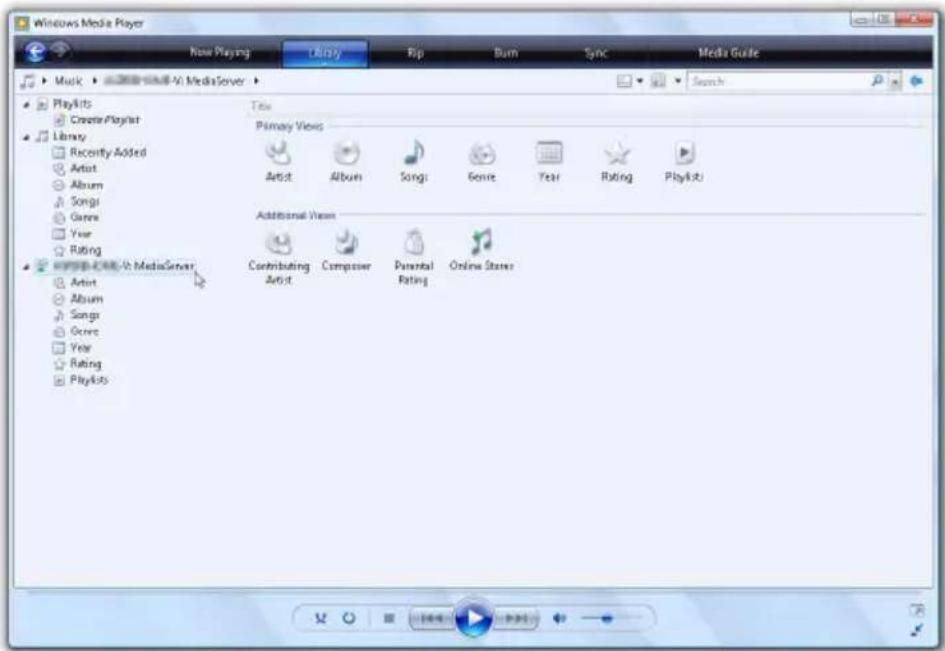Collapse the Playlists tree node
The height and width of the screenshot is (651, 945).
[x=27, y=105]
